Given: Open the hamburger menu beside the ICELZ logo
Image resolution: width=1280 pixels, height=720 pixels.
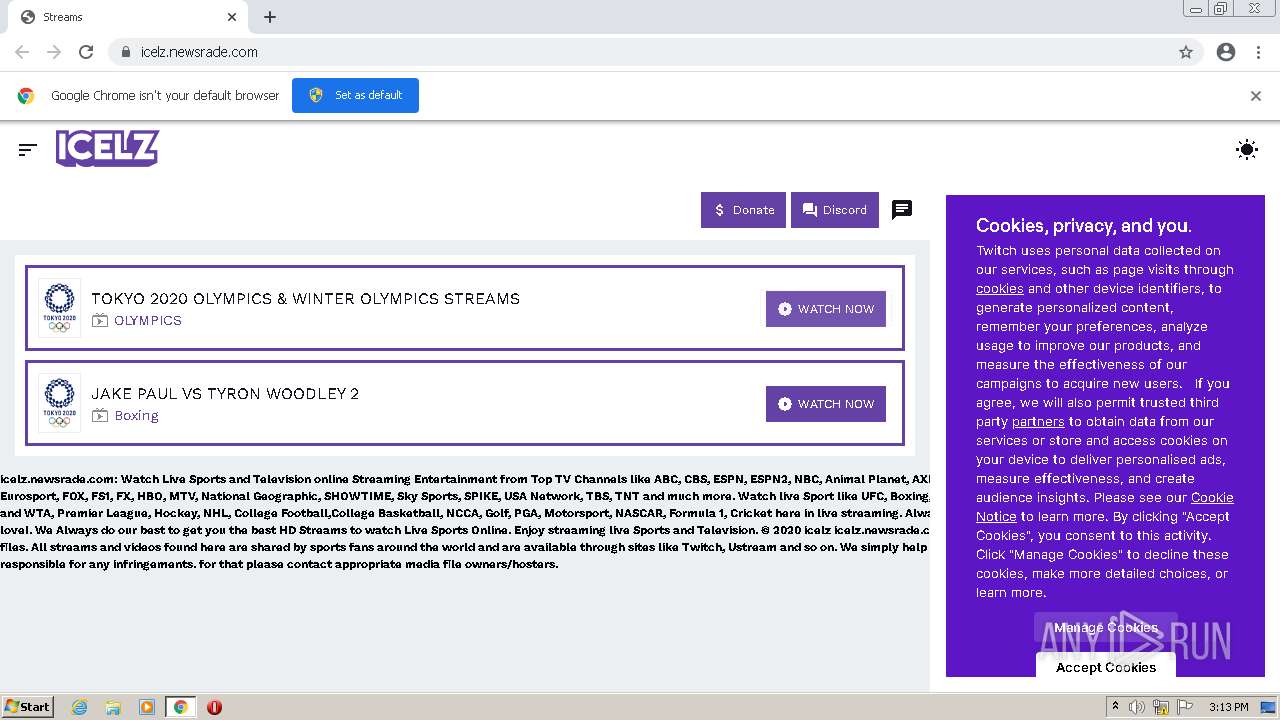Looking at the screenshot, I should (27, 149).
